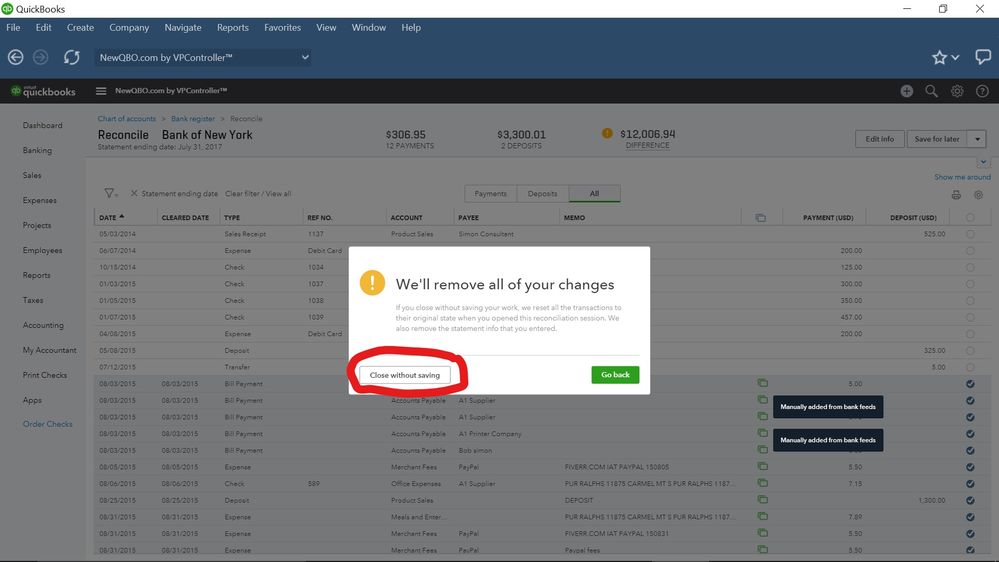Image resolution: width=999 pixels, height=562 pixels.
Task: Open the Bank register breadcrumb link
Action: [192, 119]
